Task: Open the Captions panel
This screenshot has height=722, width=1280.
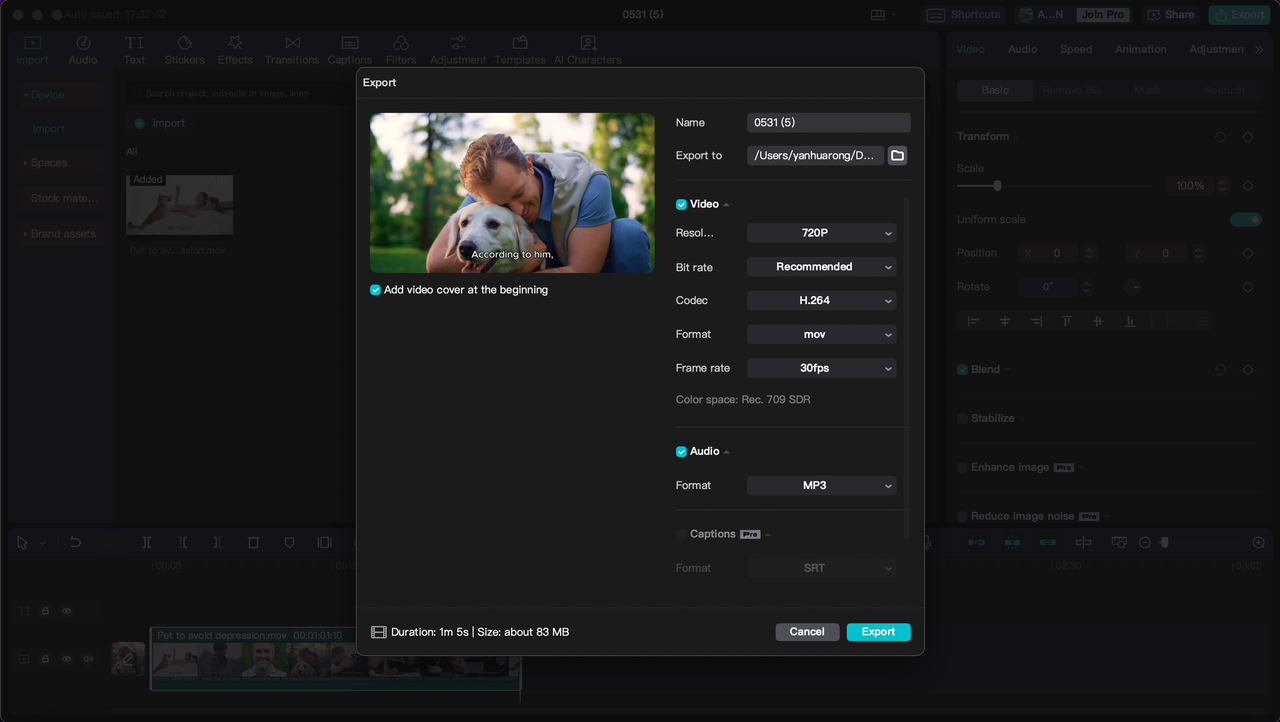Action: (x=349, y=47)
